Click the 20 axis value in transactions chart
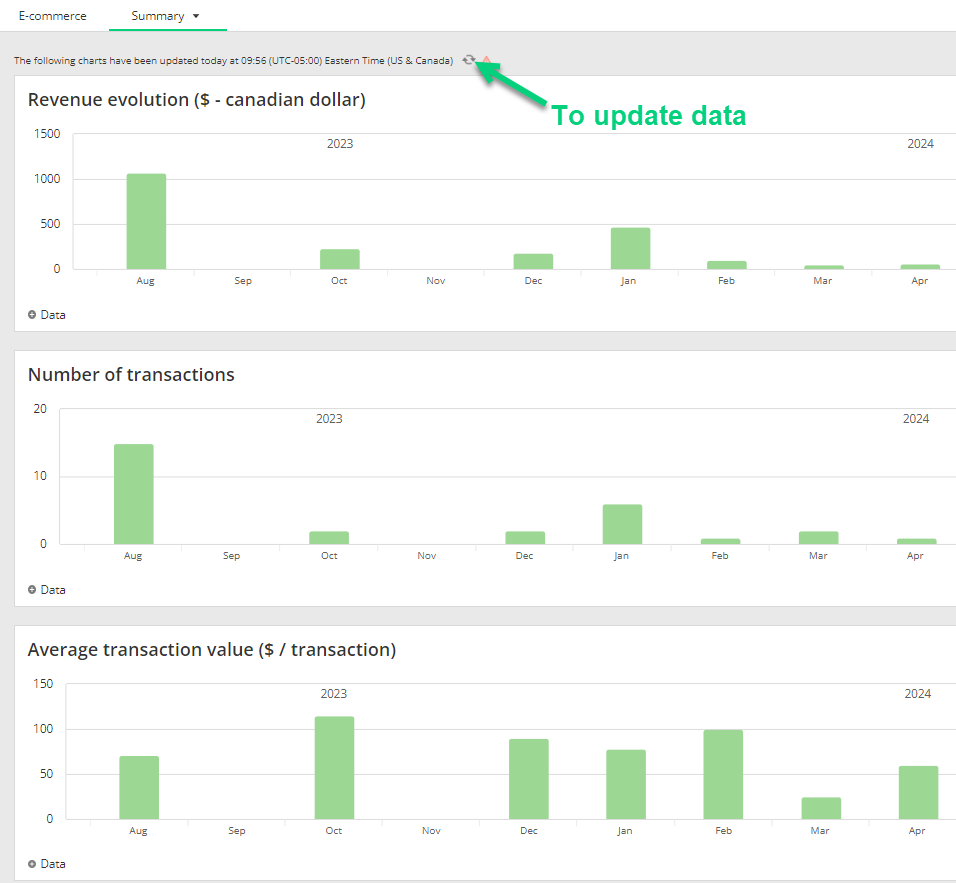This screenshot has height=883, width=956. point(40,409)
